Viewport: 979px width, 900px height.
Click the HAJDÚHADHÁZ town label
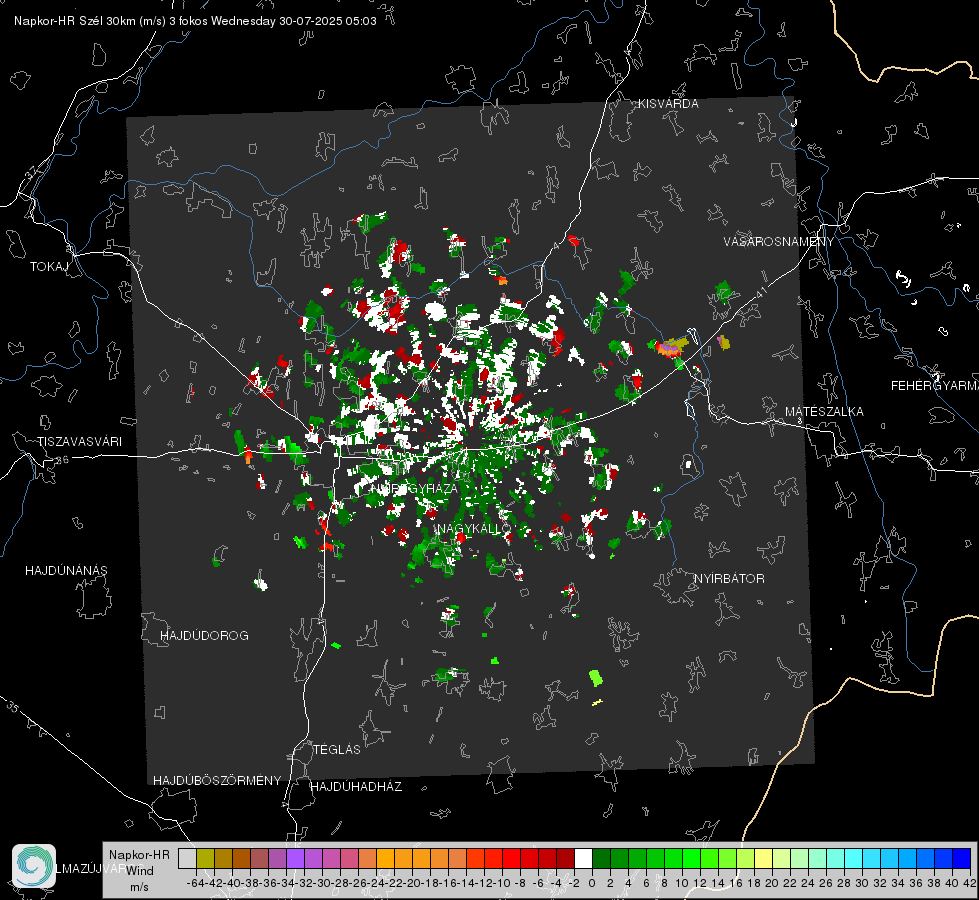[x=356, y=787]
